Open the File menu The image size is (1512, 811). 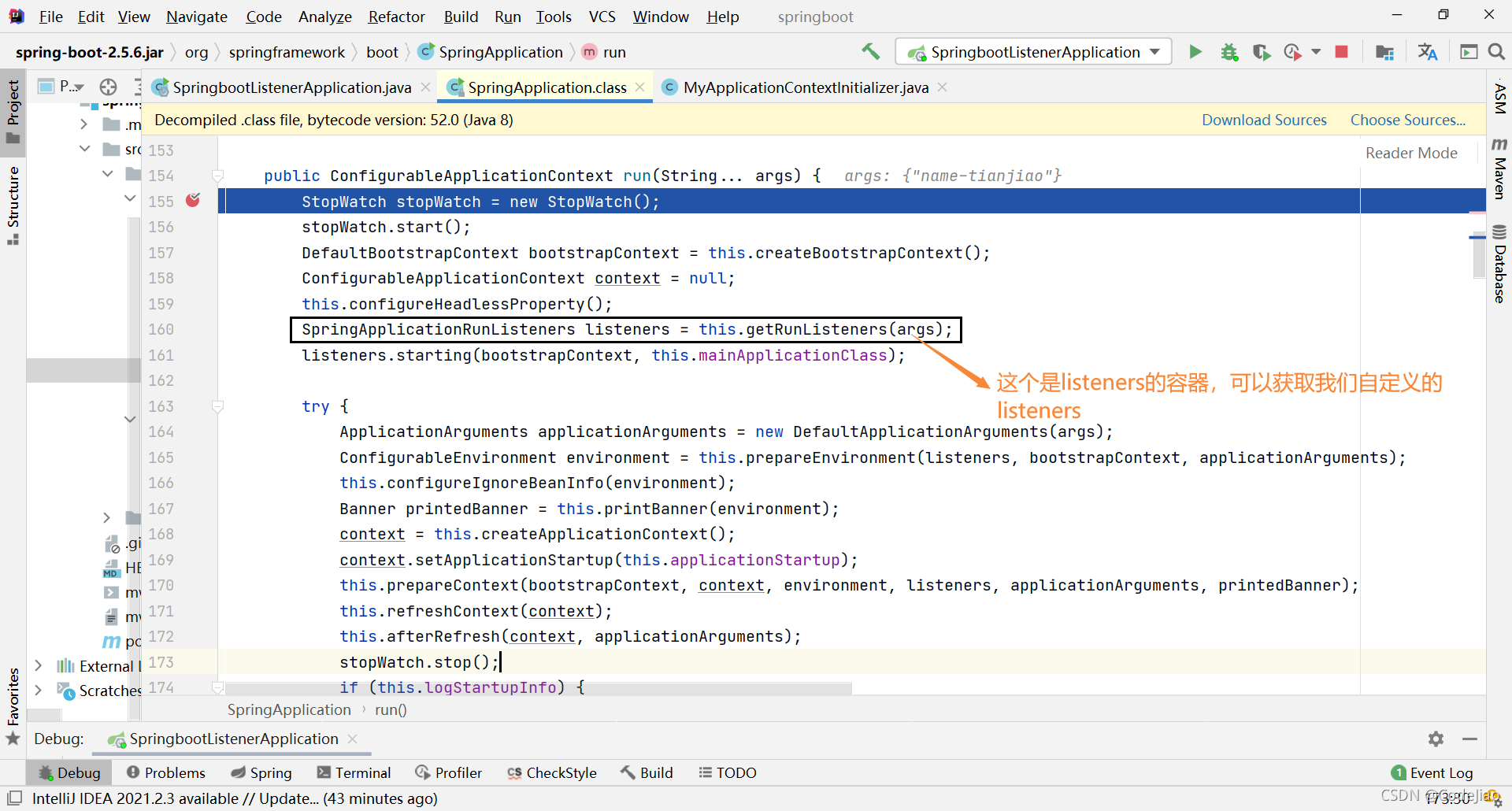tap(50, 17)
